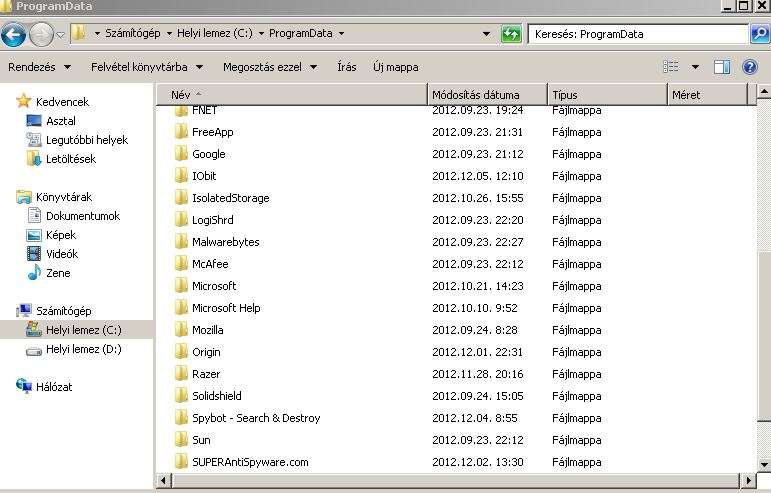Select the Razer folder
This screenshot has height=493, width=771.
pyautogui.click(x=206, y=374)
